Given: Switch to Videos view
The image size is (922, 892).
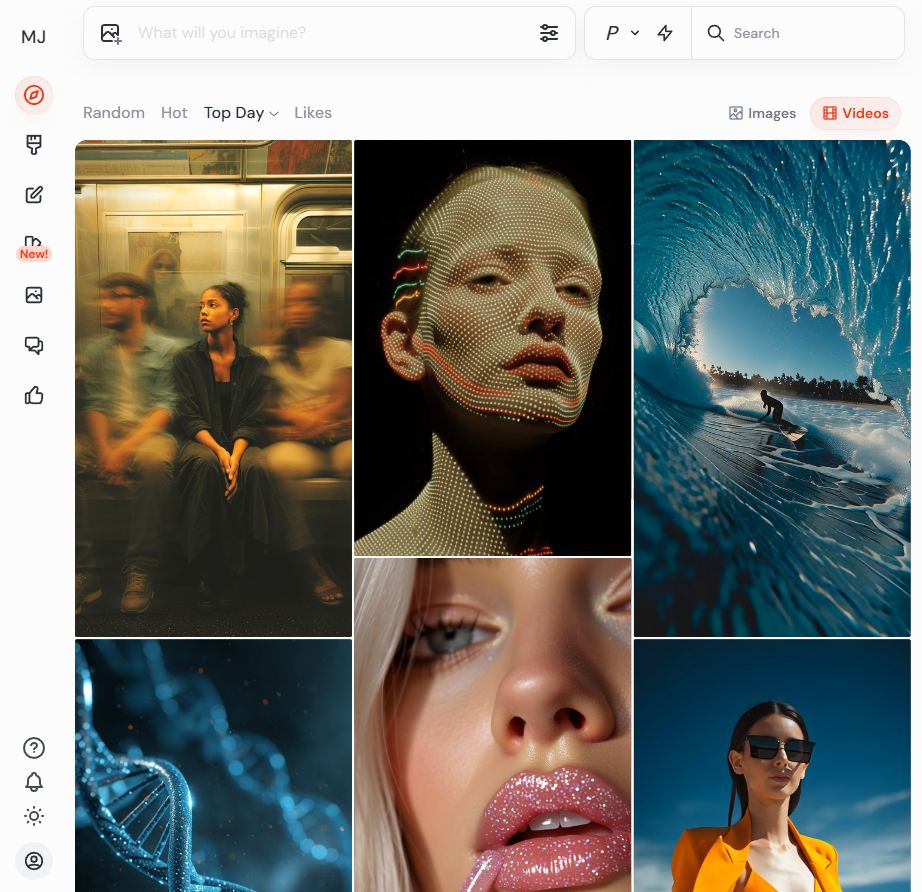Looking at the screenshot, I should tap(856, 113).
